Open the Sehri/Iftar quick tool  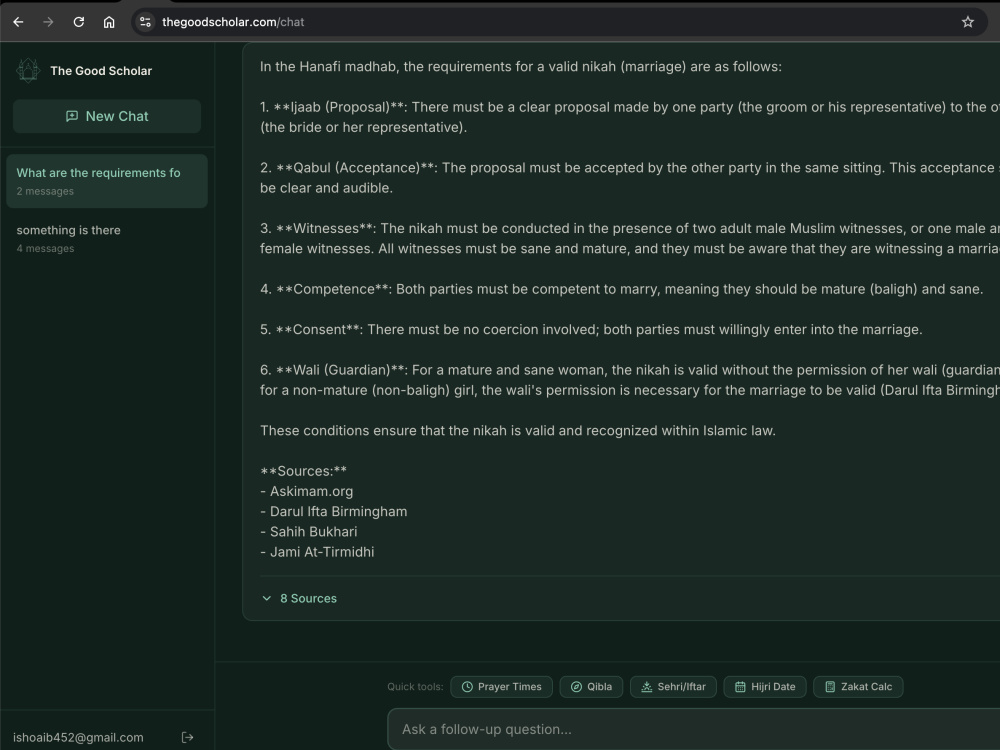pyautogui.click(x=673, y=687)
